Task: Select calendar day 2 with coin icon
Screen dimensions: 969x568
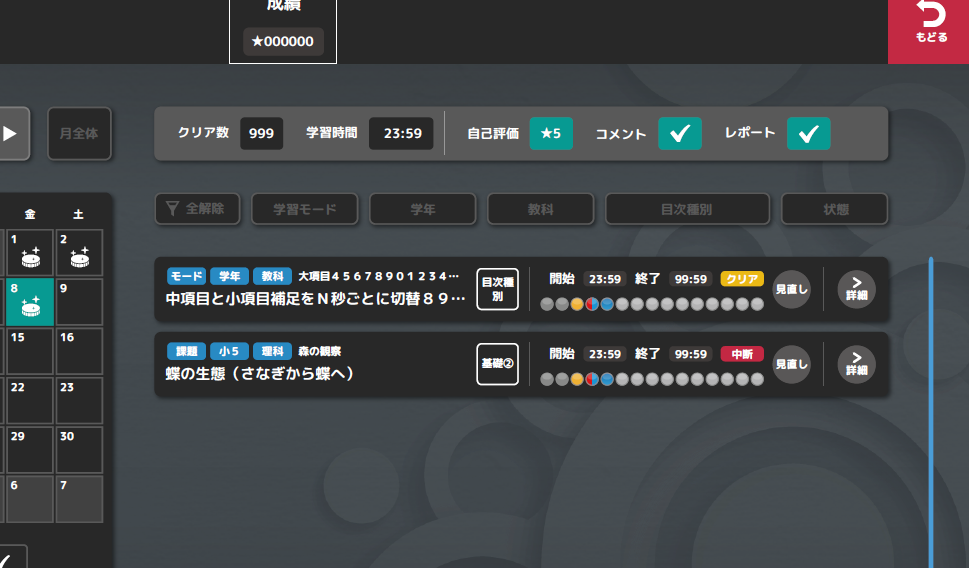Action: click(79, 253)
